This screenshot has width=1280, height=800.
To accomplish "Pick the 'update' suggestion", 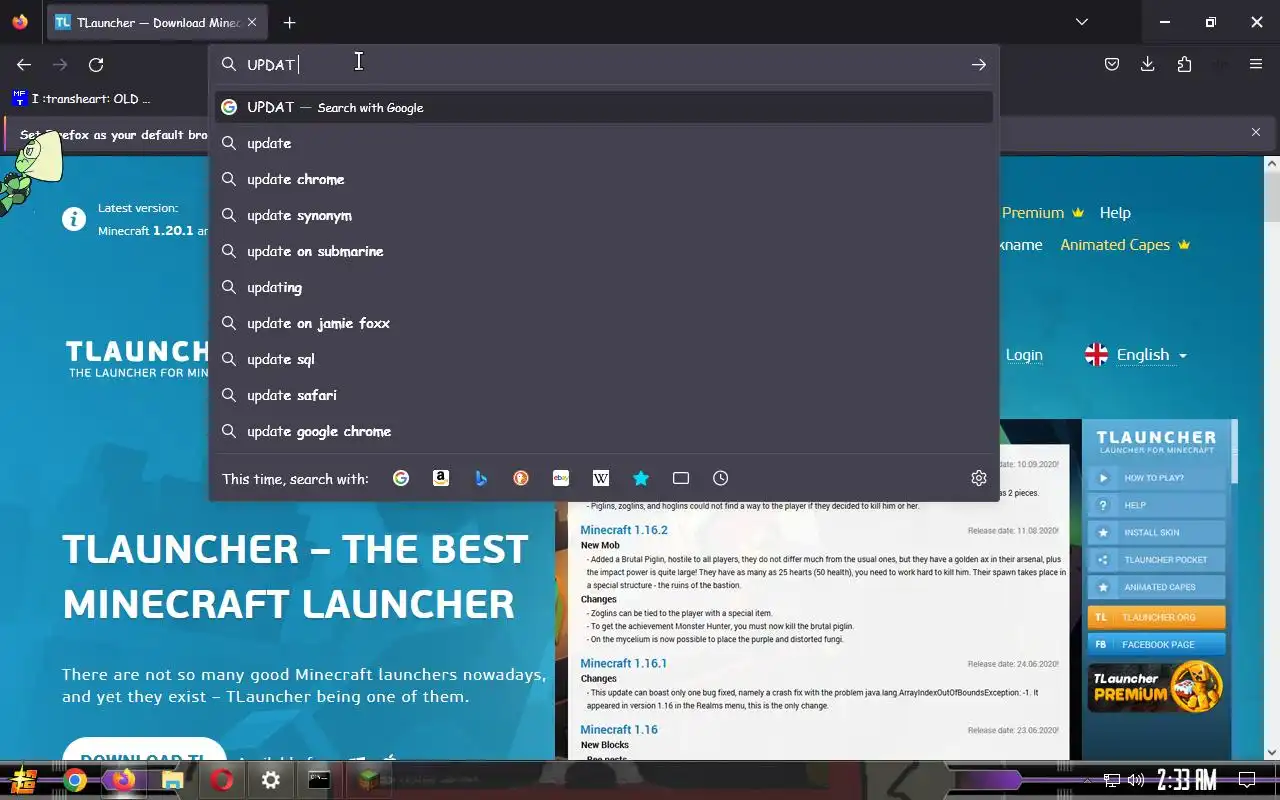I will click(604, 143).
